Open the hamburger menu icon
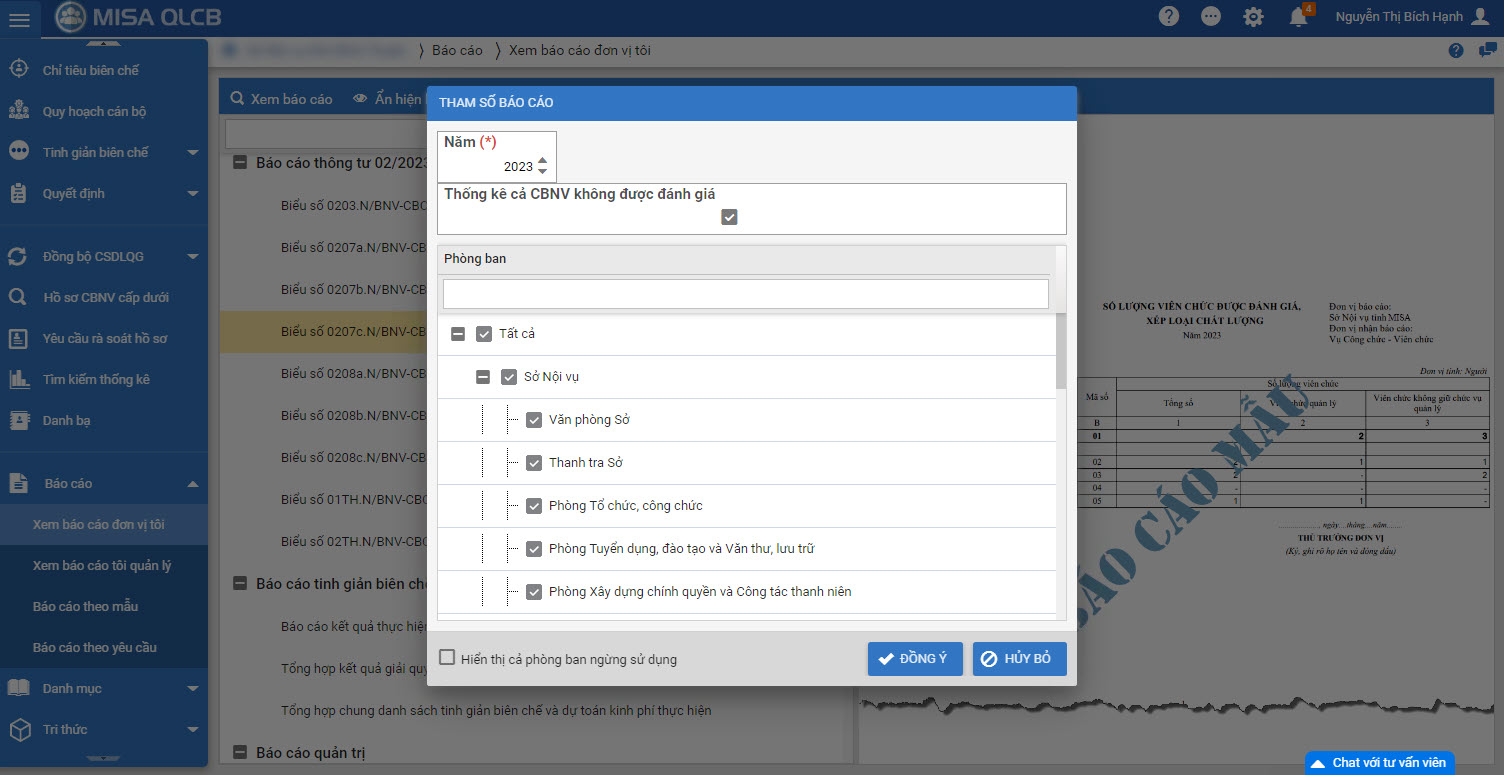Screen dimensions: 1504x775 click(19, 19)
